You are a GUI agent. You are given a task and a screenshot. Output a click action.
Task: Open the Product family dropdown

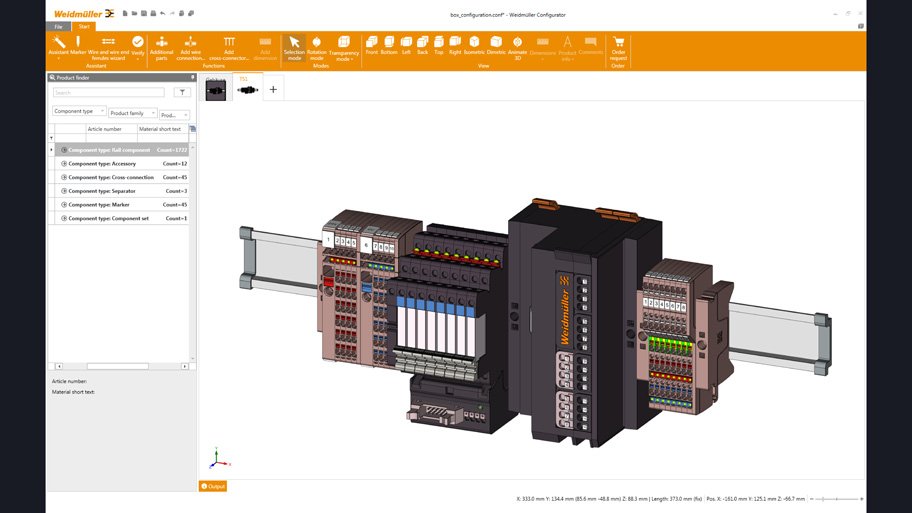tap(133, 113)
